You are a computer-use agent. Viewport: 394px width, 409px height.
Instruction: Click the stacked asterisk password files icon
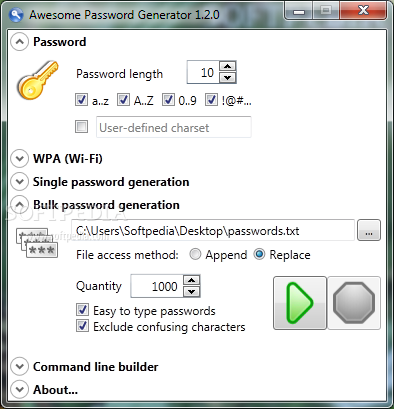pos(37,243)
